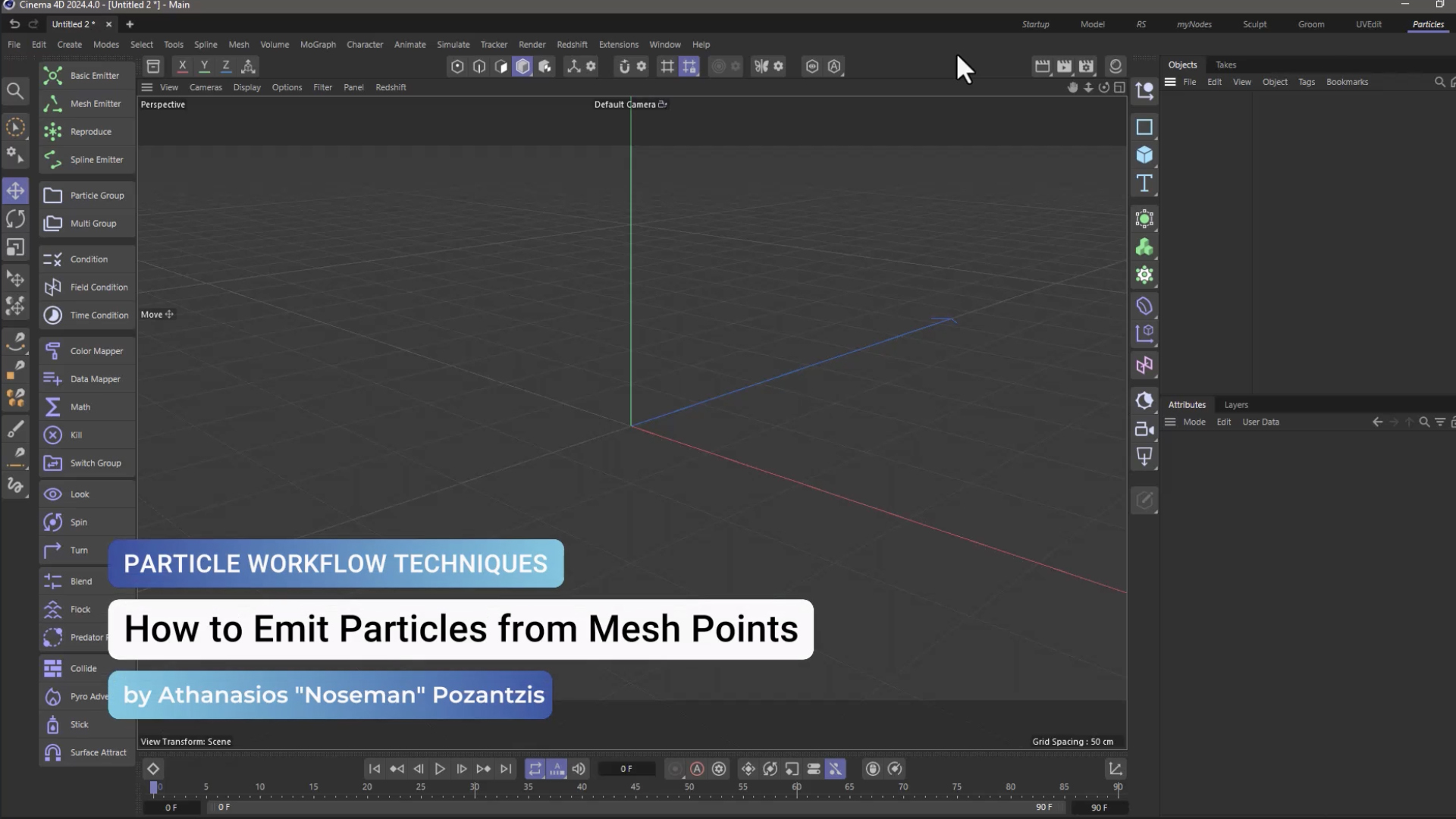Screen dimensions: 1456x819
Task: Add a Camera object
Action: click(1144, 429)
